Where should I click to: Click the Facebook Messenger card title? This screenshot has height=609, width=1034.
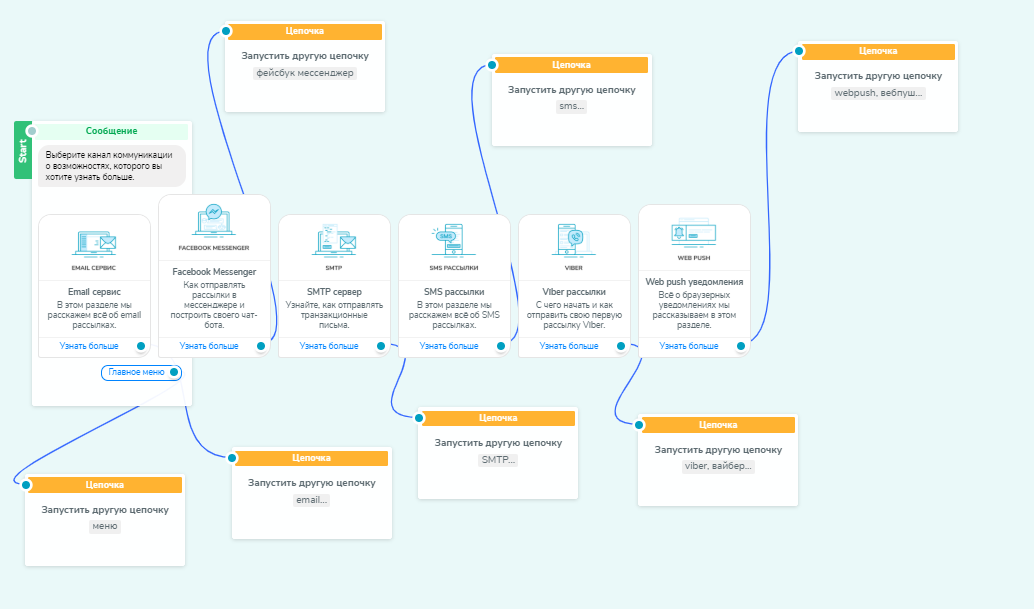click(x=214, y=272)
